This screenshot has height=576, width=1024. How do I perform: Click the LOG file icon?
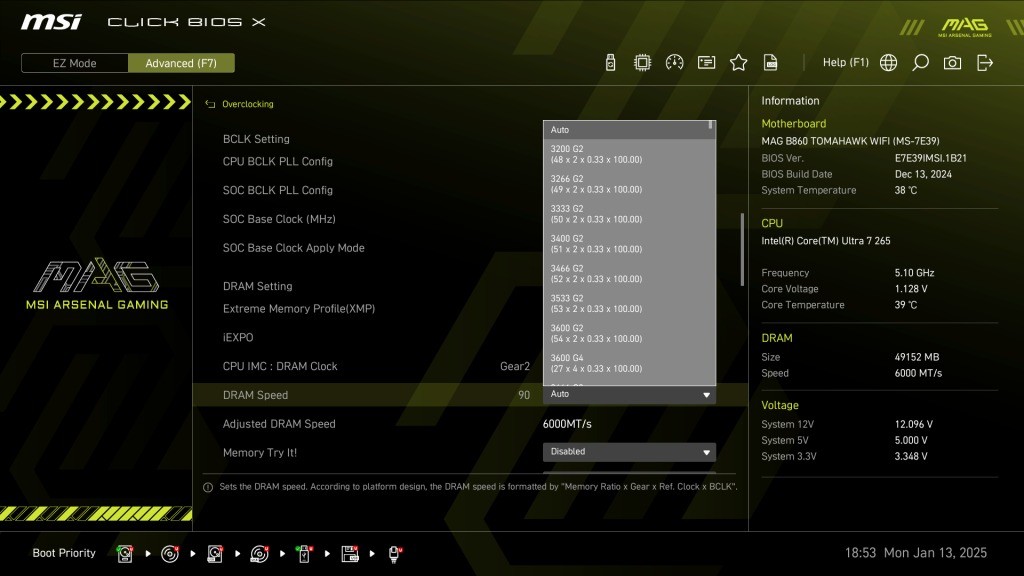tap(770, 63)
